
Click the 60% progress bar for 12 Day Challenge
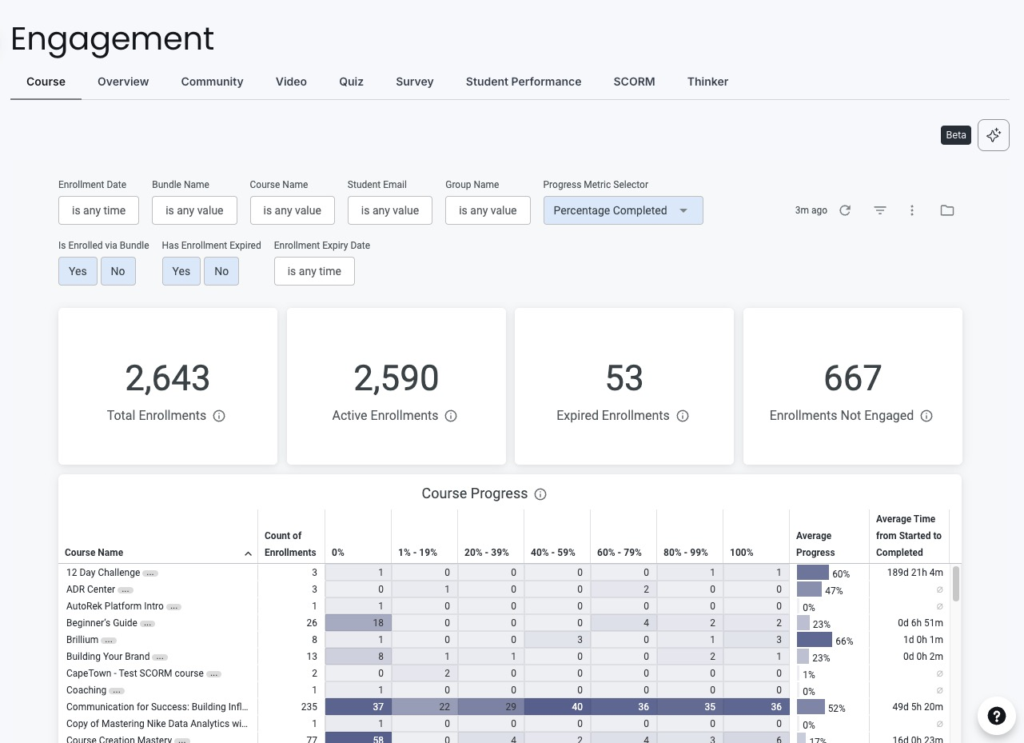[812, 573]
